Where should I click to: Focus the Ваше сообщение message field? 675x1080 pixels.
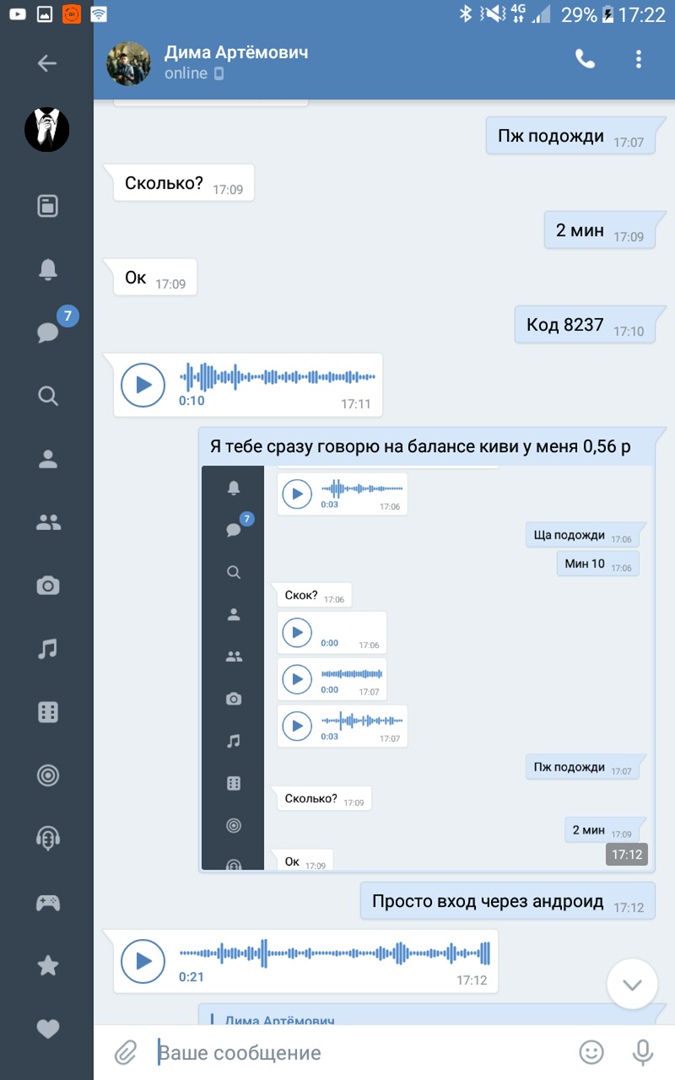pyautogui.click(x=360, y=1052)
